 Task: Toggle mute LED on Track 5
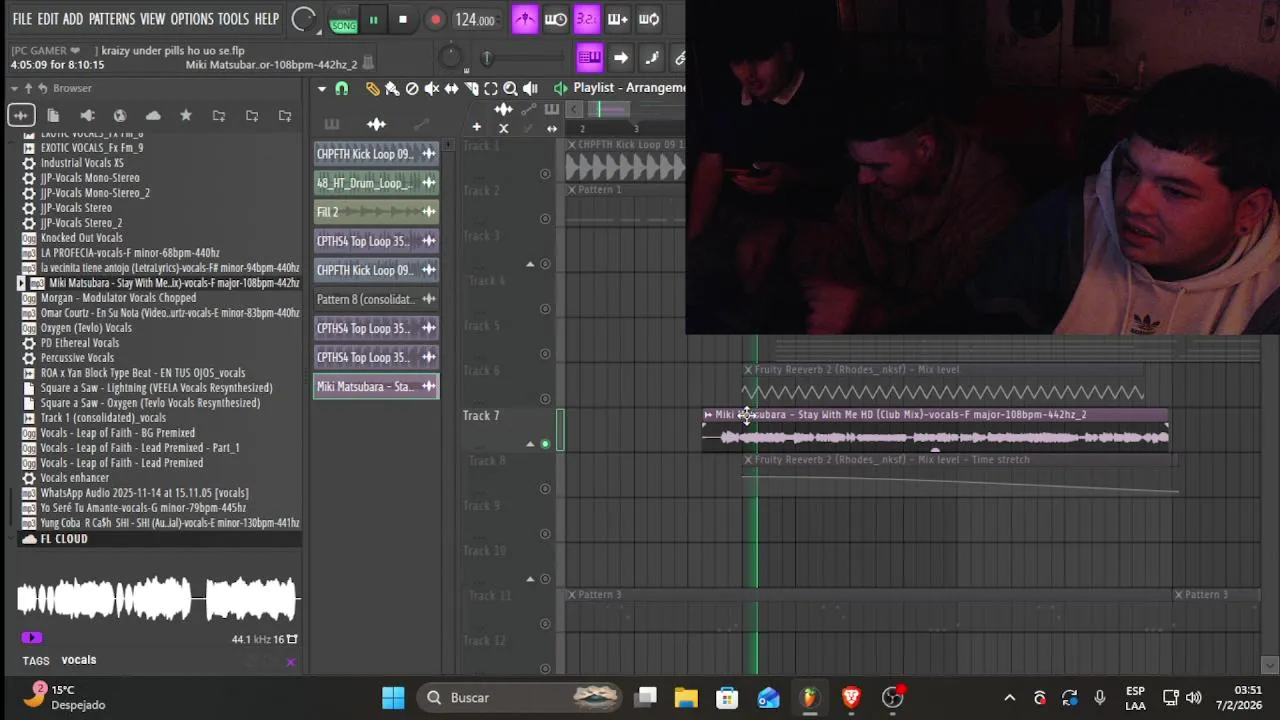click(545, 354)
